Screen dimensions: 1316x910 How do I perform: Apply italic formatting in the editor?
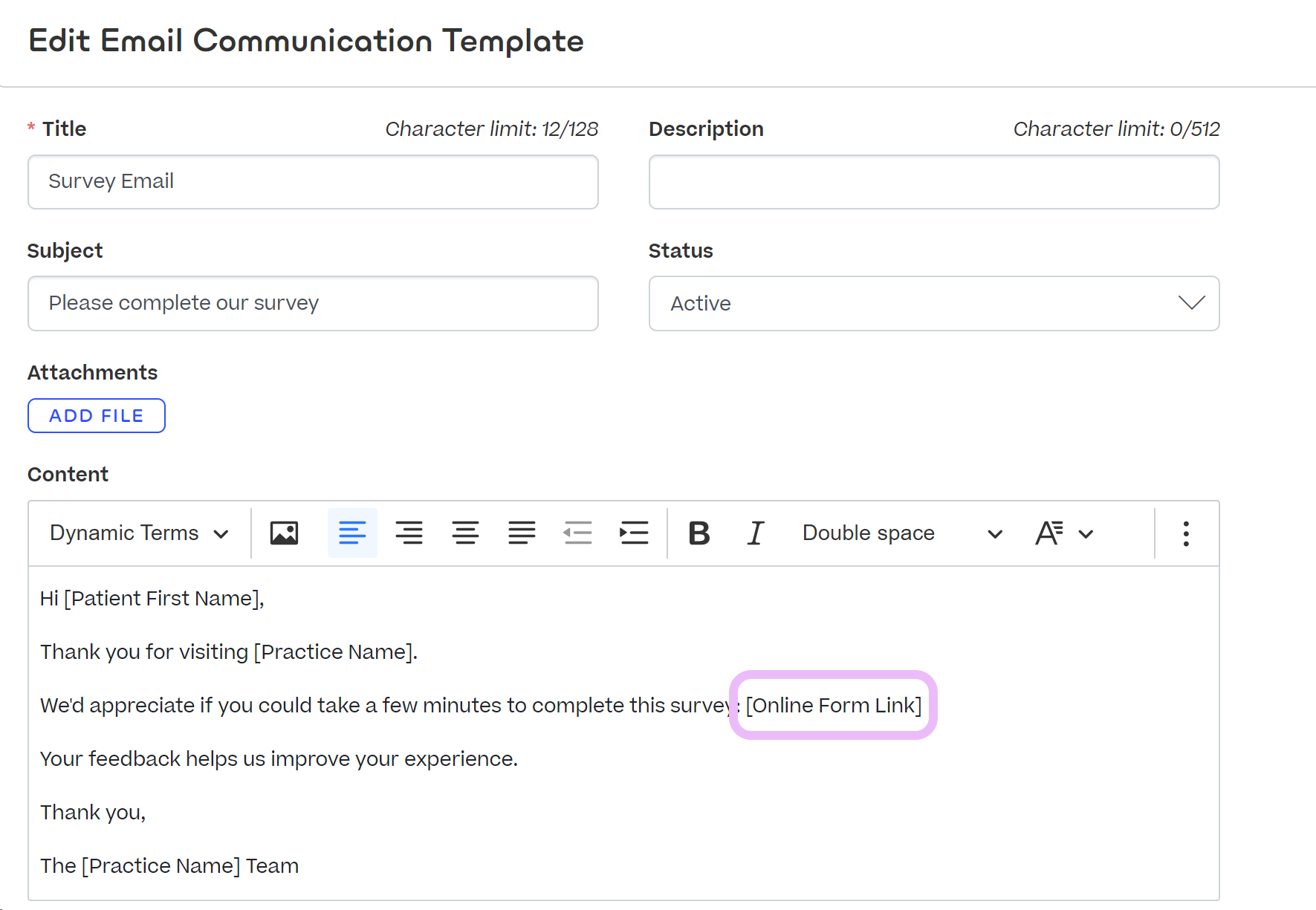click(x=755, y=533)
